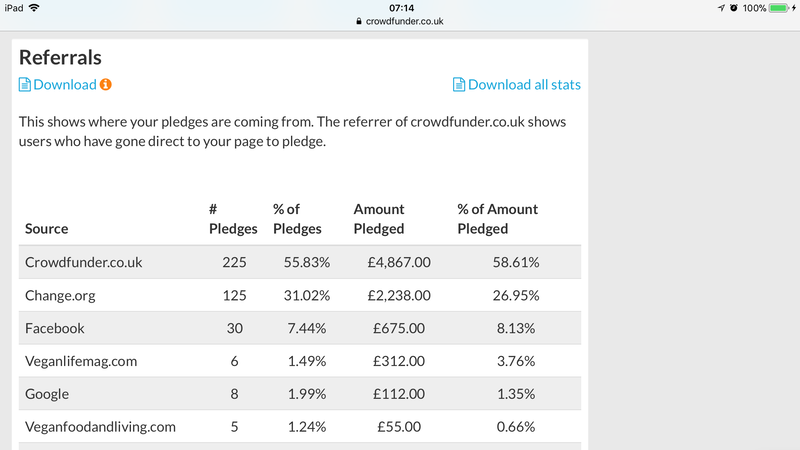Tap the file icon beside Download all stats
The width and height of the screenshot is (800, 450).
click(x=459, y=85)
